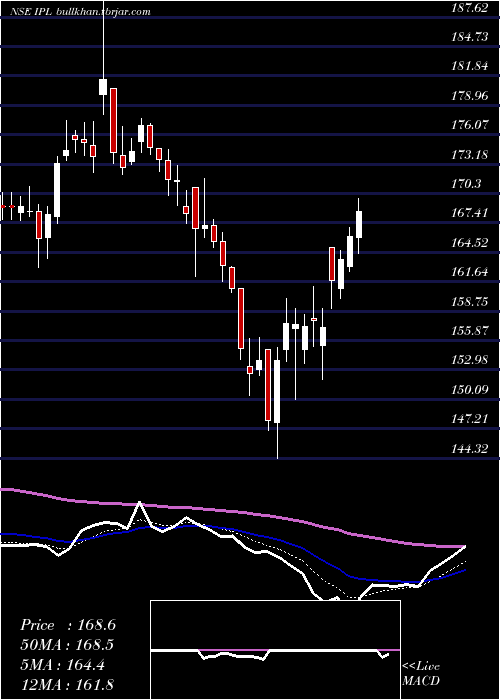Select the 164.52 price label
The width and height of the screenshot is (500, 700).
coord(470,243)
